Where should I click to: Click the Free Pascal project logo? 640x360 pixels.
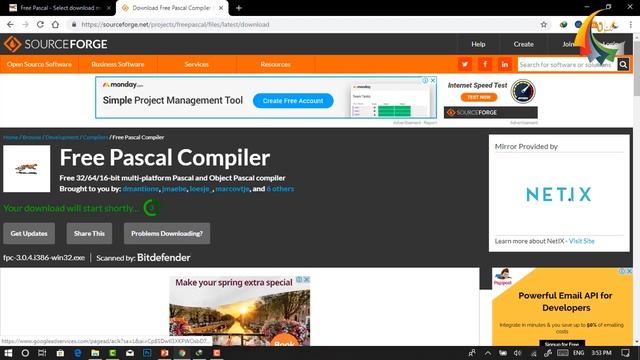click(27, 169)
